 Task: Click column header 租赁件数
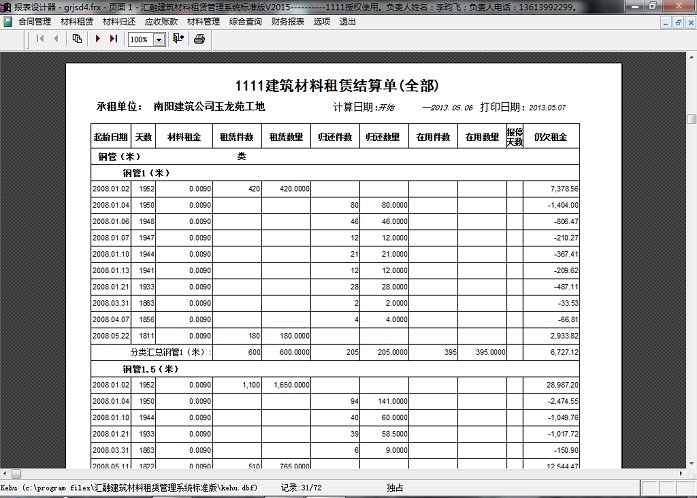click(x=237, y=137)
